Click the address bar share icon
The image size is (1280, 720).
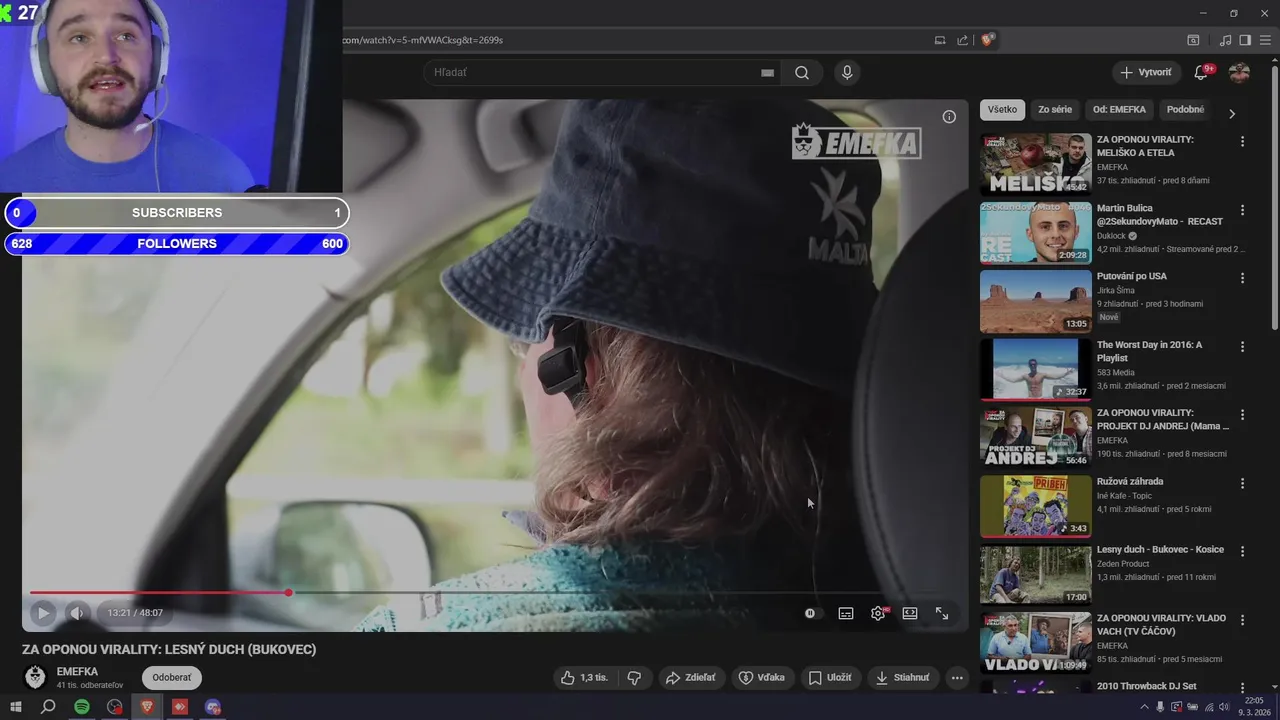tap(962, 40)
